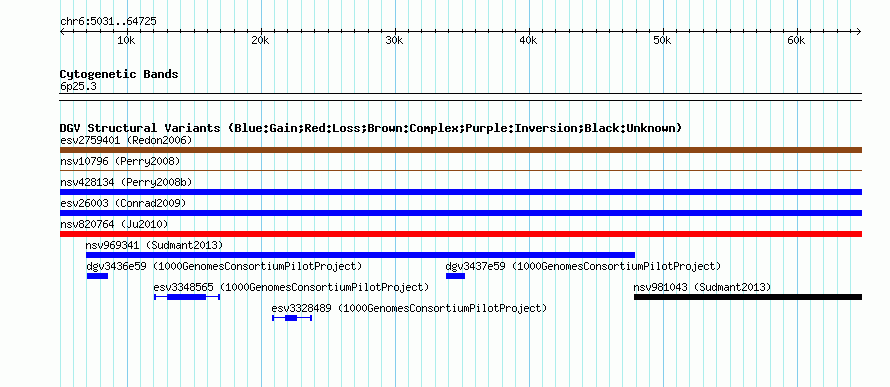Screen dimensions: 890x387
Task: Click the brown esv2759401 variant bar
Action: tap(461, 150)
